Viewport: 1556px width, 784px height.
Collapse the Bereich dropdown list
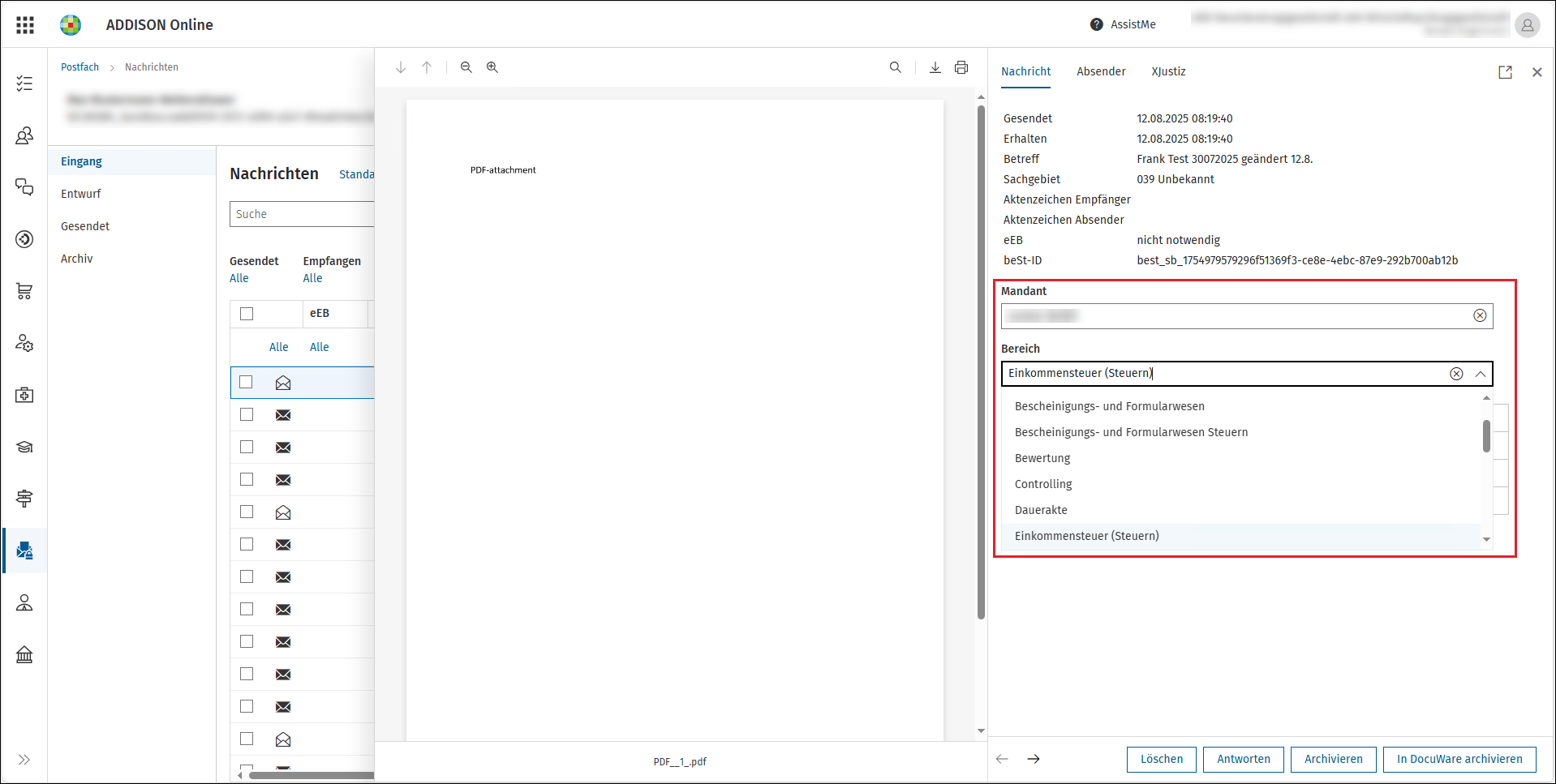pos(1481,374)
